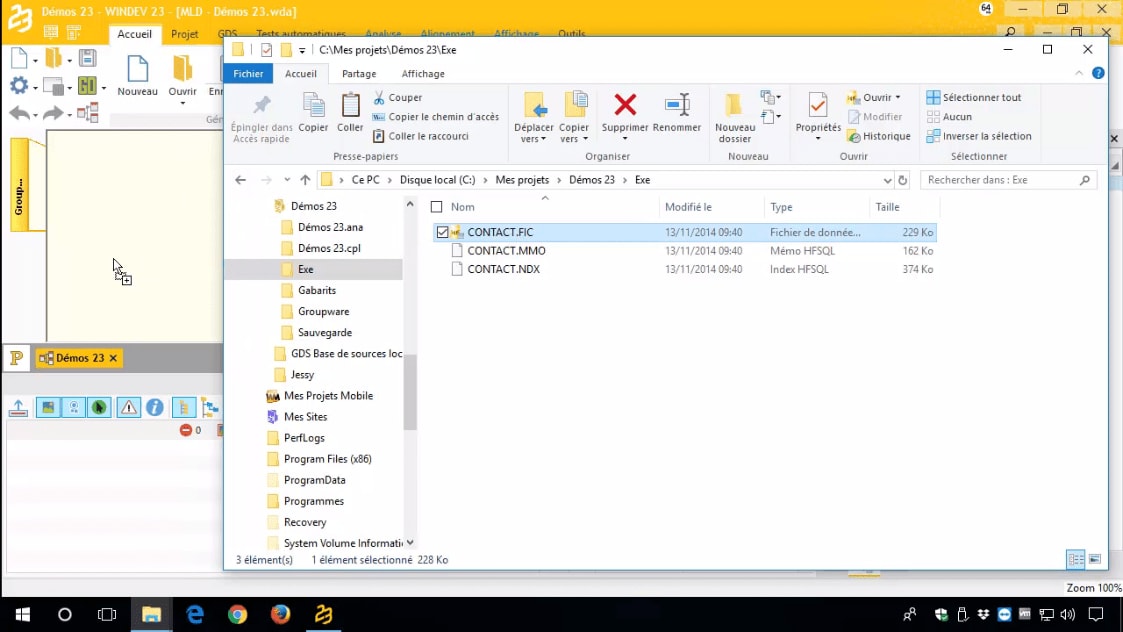Viewport: 1123px width, 632px height.
Task: Click warning triangle icon in WINDEV pane
Action: coord(128,408)
